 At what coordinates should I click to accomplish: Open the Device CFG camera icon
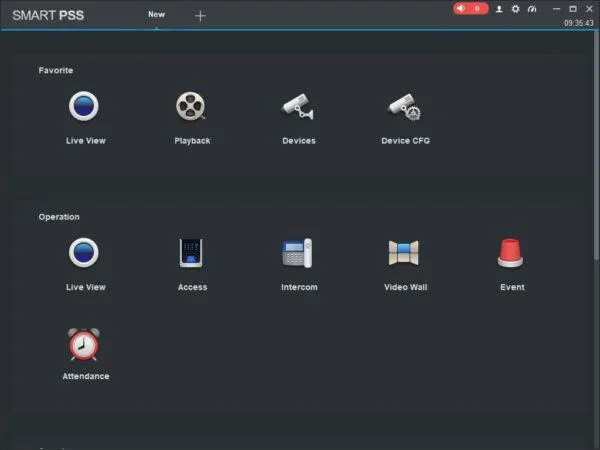[405, 106]
